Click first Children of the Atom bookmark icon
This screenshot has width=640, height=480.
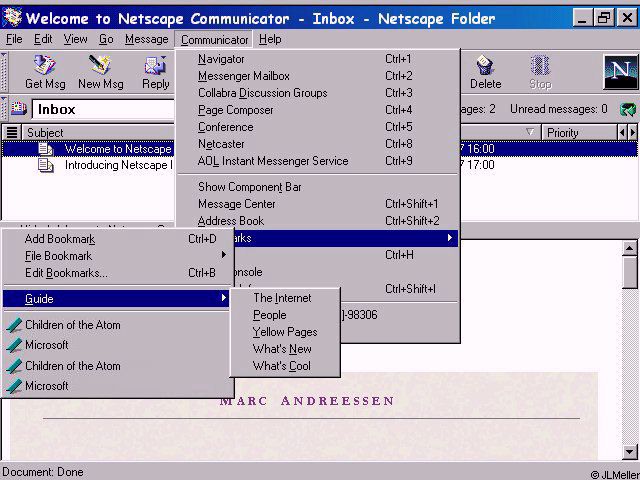click(14, 325)
